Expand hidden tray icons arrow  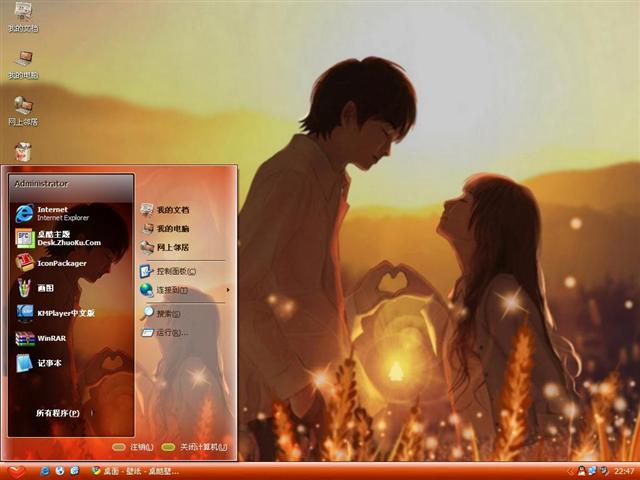click(571, 471)
